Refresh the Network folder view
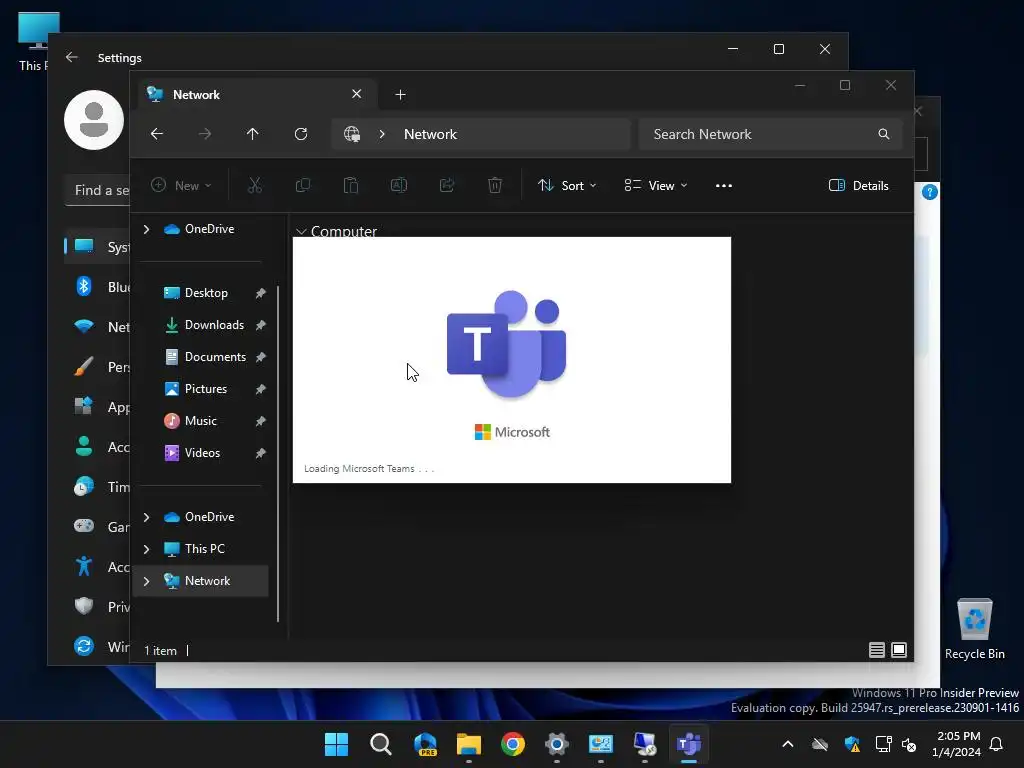The width and height of the screenshot is (1024, 768). pyautogui.click(x=300, y=134)
